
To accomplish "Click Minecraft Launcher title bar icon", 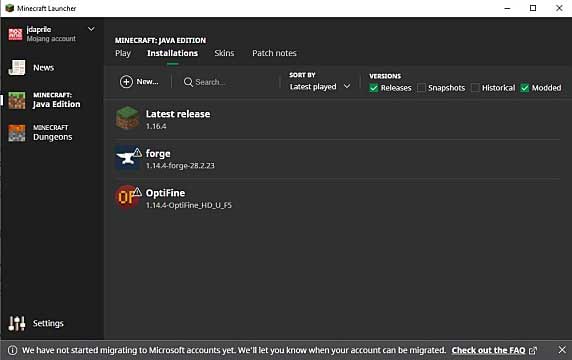I will [9, 8].
